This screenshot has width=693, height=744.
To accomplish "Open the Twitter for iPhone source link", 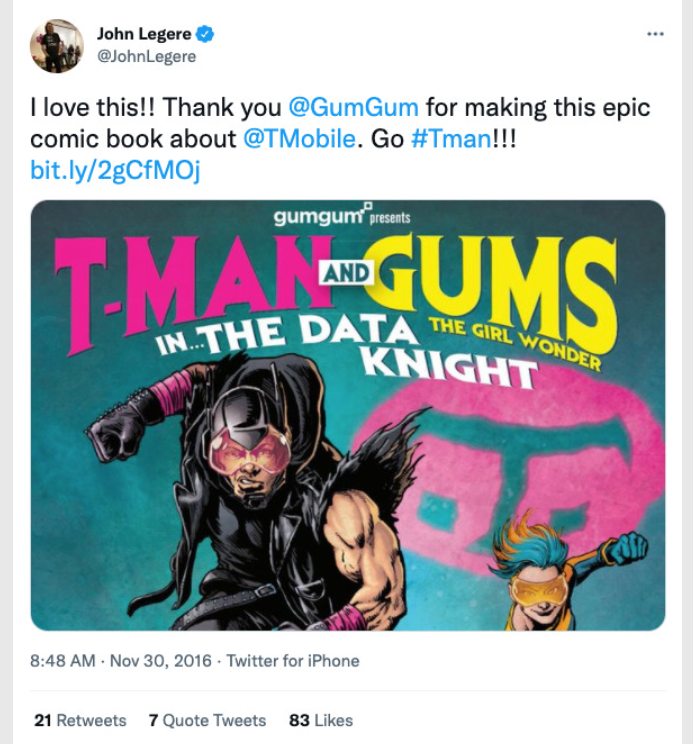I will (293, 660).
